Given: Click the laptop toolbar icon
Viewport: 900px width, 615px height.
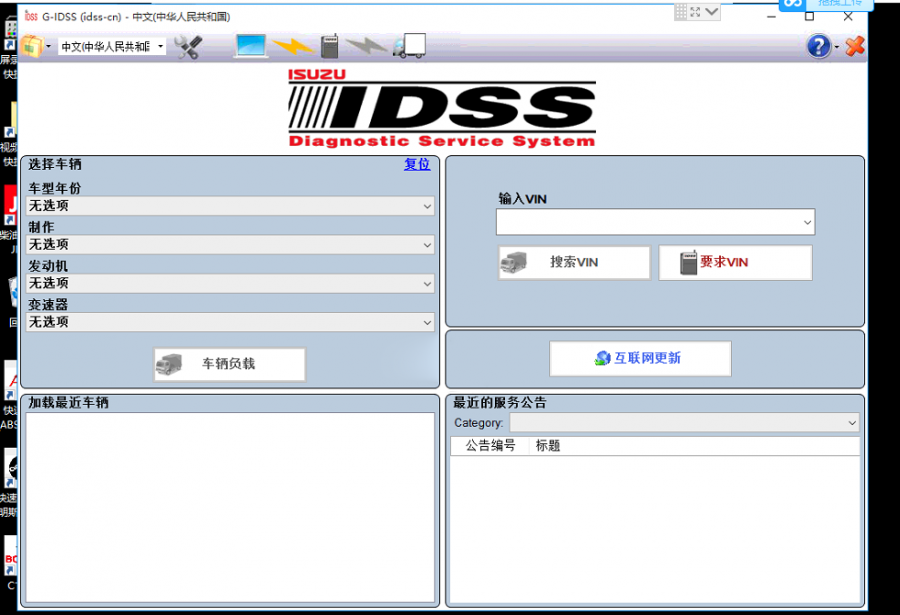Looking at the screenshot, I should click(x=249, y=46).
